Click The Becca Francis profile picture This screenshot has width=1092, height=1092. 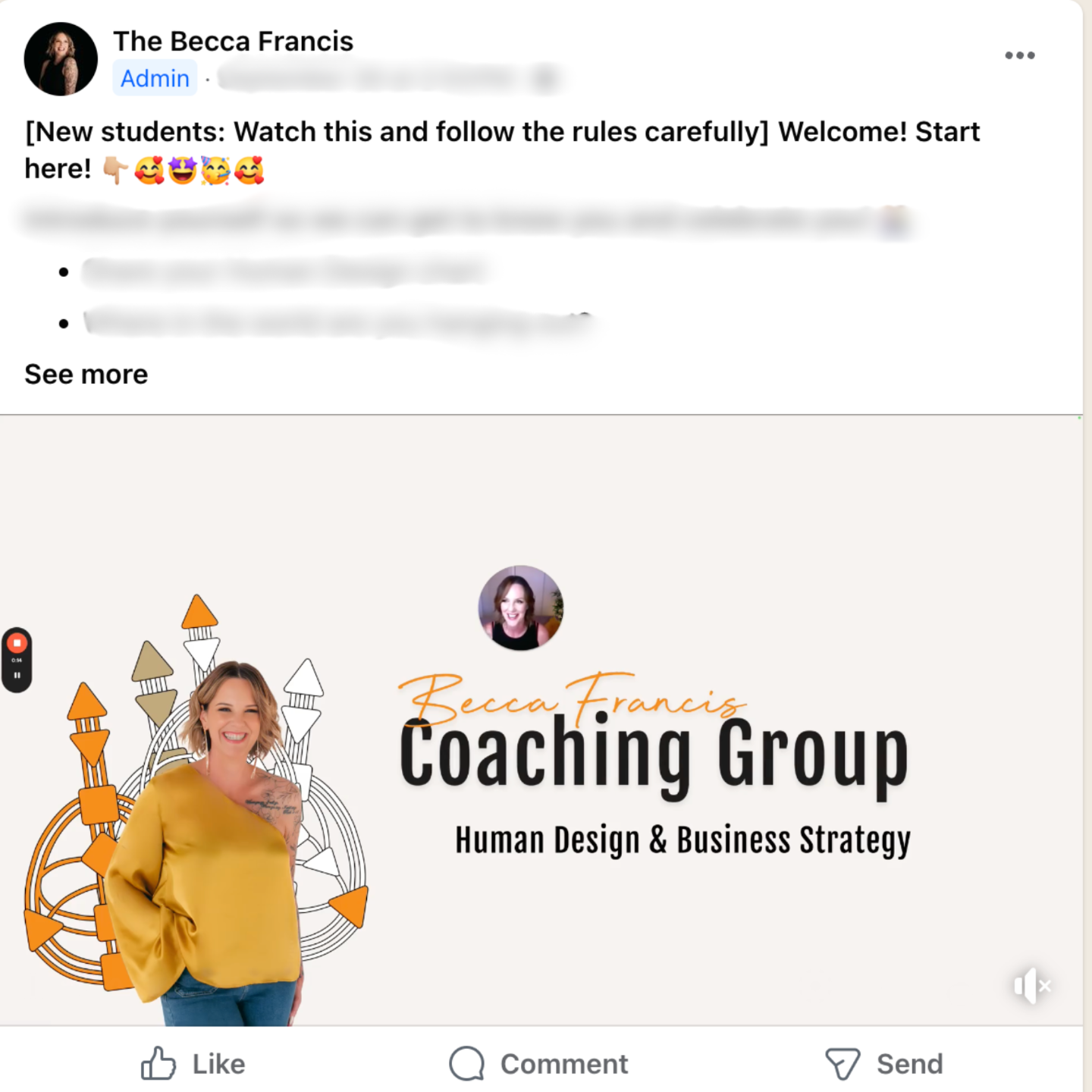pos(61,59)
